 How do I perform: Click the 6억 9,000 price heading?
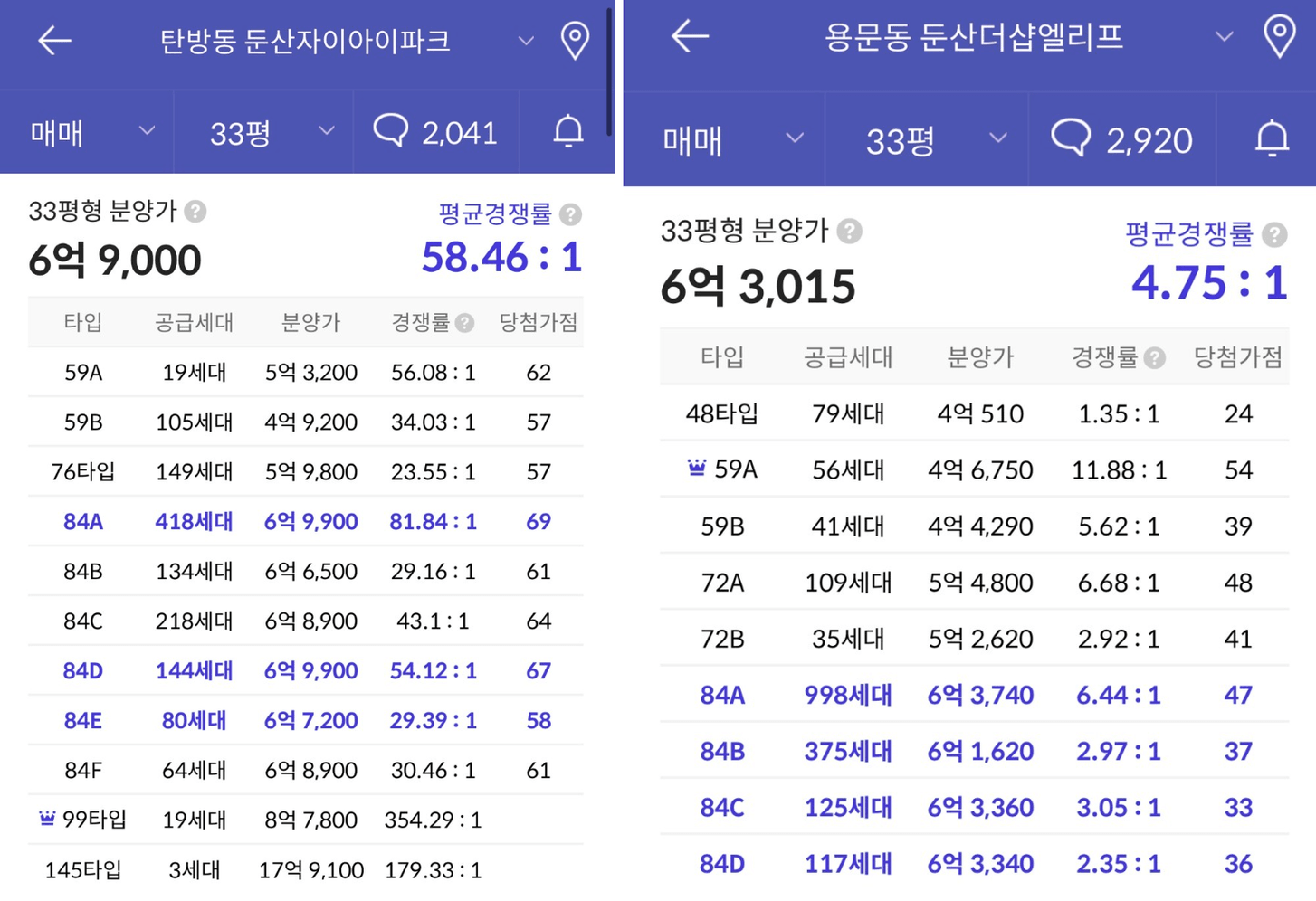click(115, 261)
